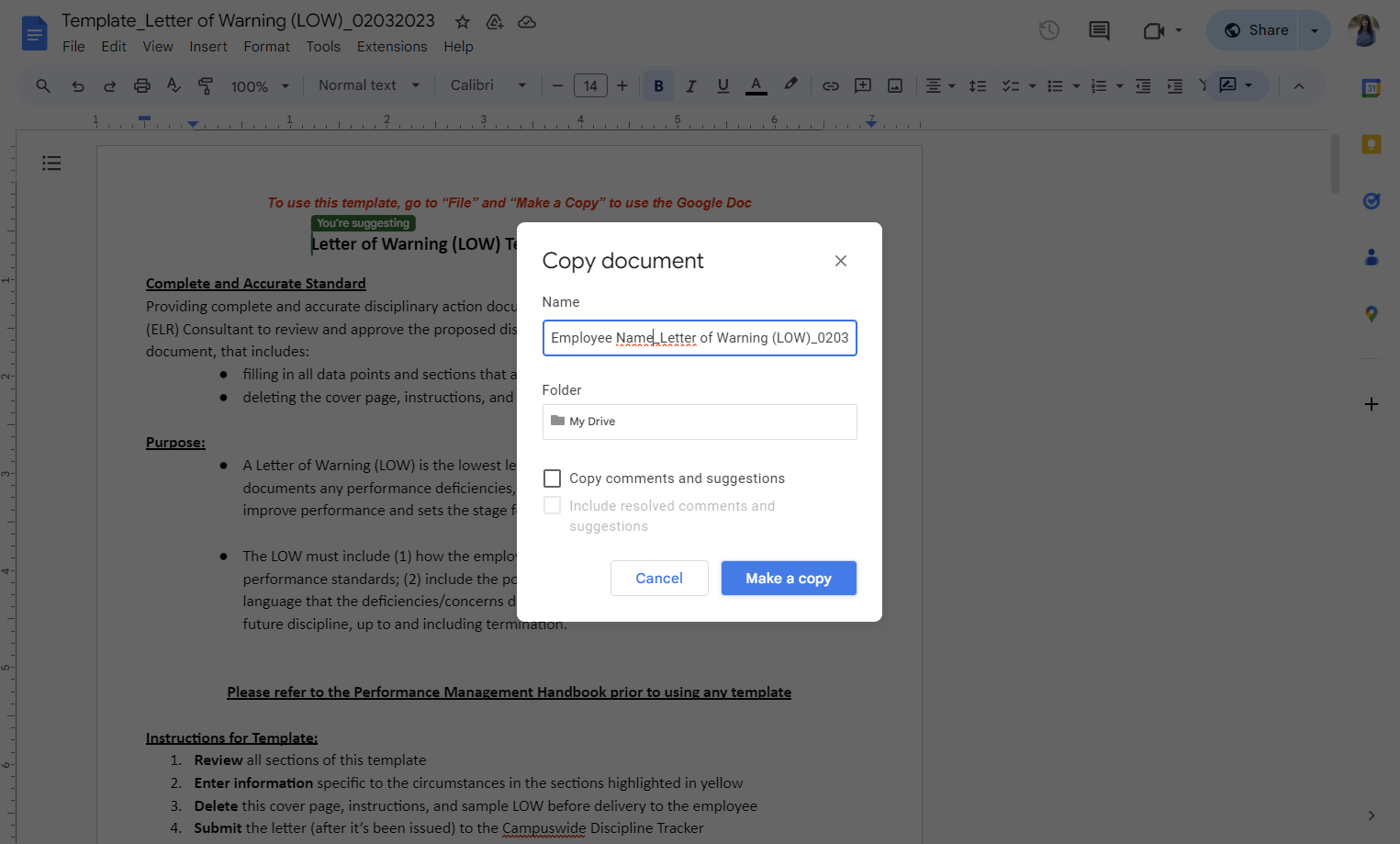The height and width of the screenshot is (844, 1400).
Task: Open the Share options arrow
Action: [1315, 30]
